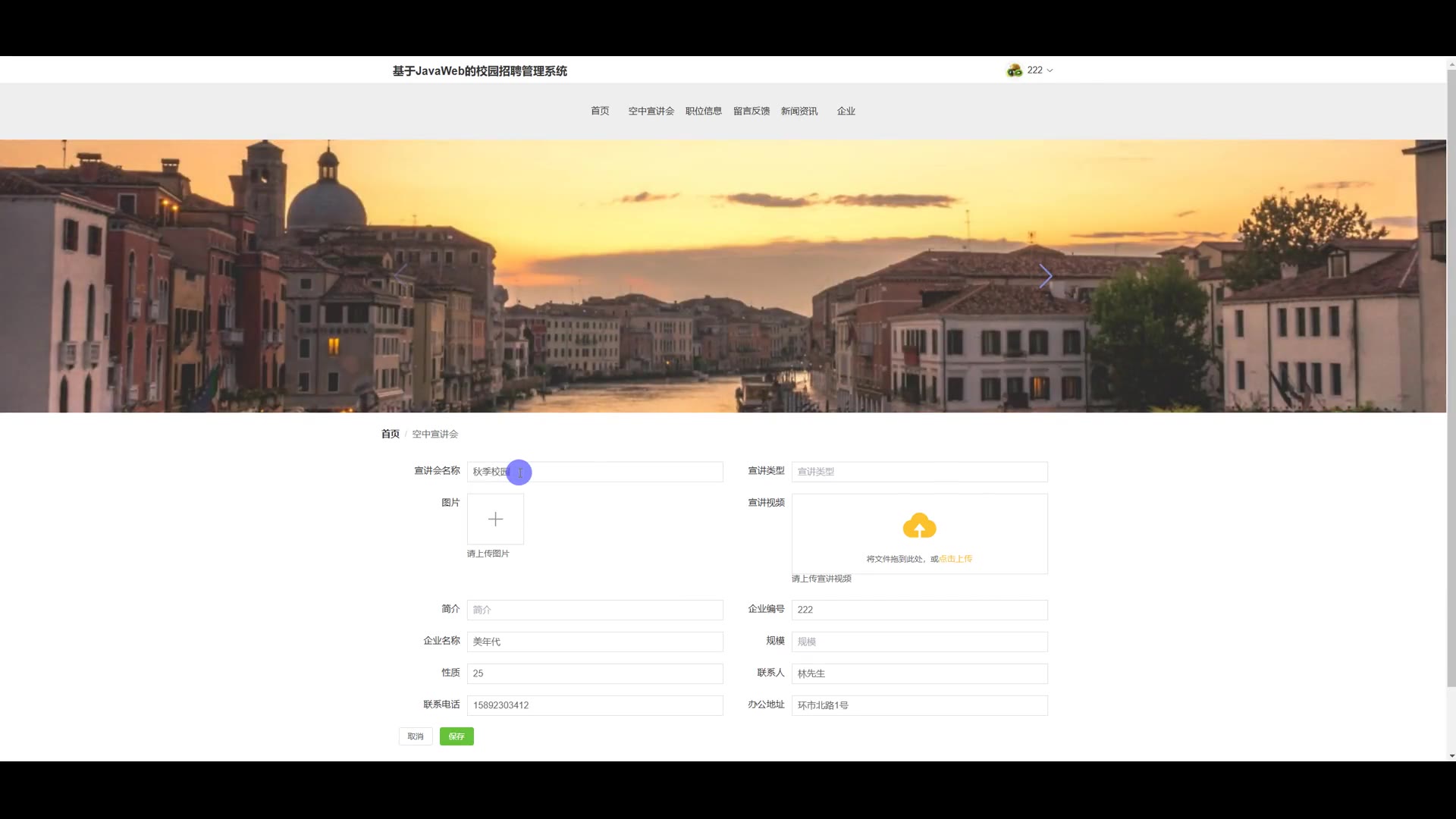Open the 职位信息 navigation item

pyautogui.click(x=703, y=111)
